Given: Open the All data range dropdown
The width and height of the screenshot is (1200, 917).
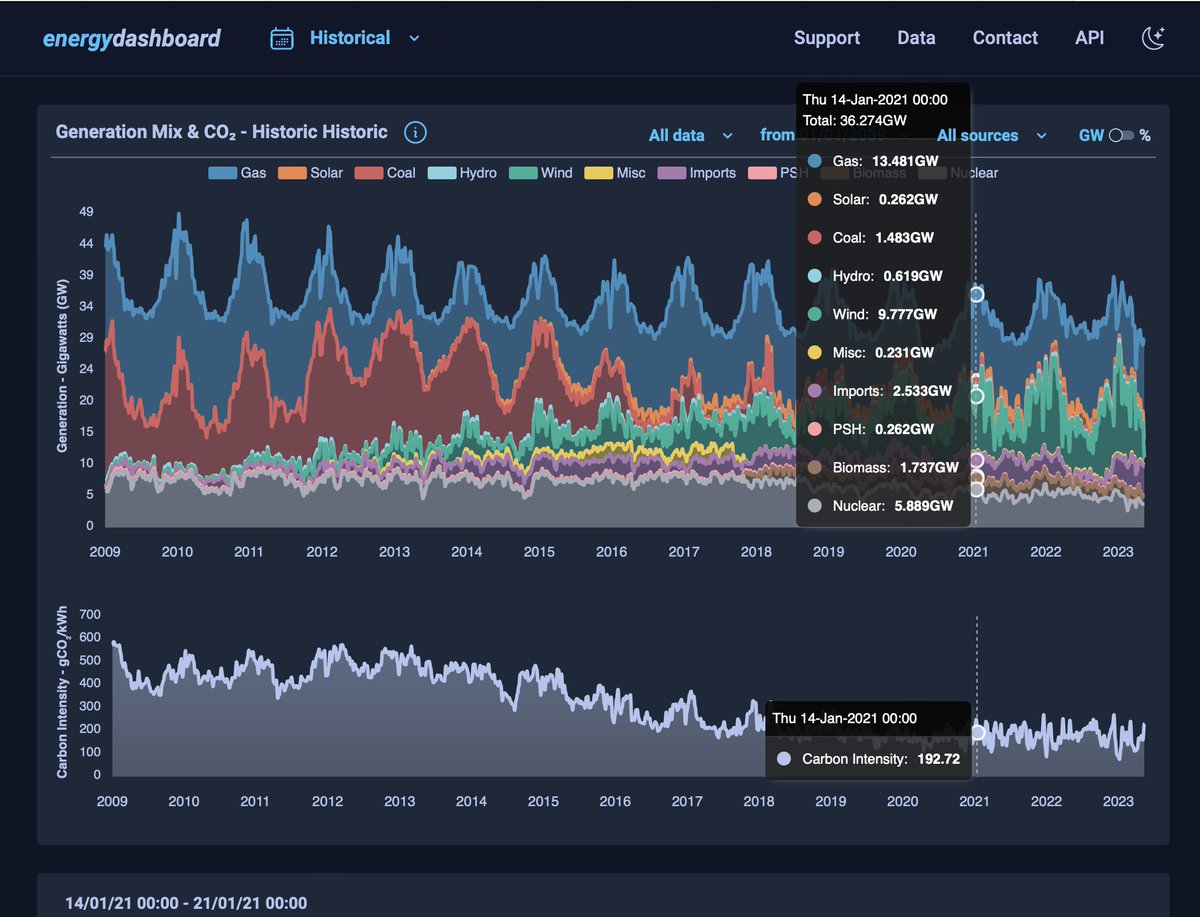Looking at the screenshot, I should [691, 135].
